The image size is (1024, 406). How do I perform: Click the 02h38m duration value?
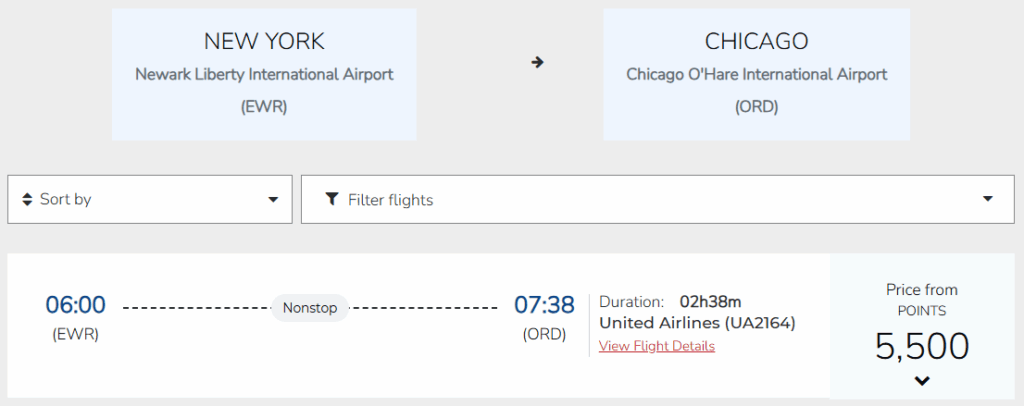coord(710,301)
